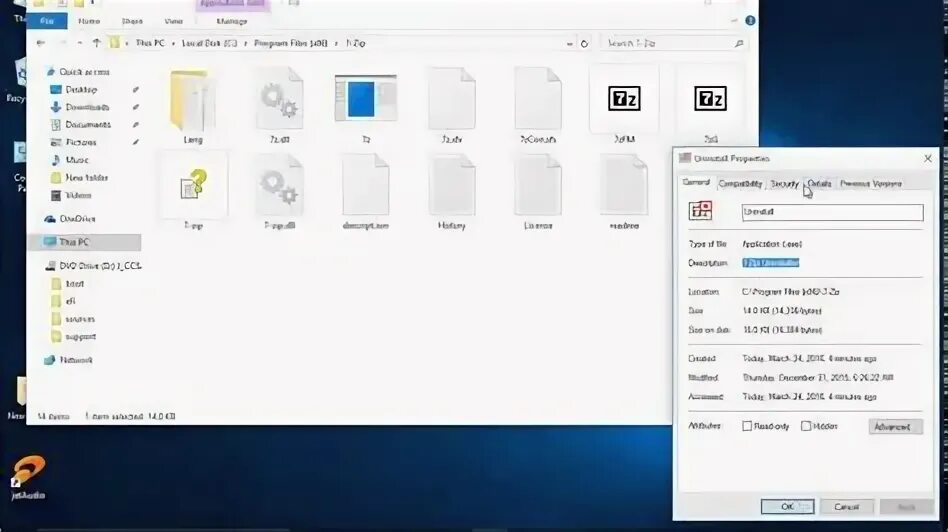Select OneDrive in navigation pane
Image resolution: width=948 pixels, height=532 pixels.
tap(77, 219)
